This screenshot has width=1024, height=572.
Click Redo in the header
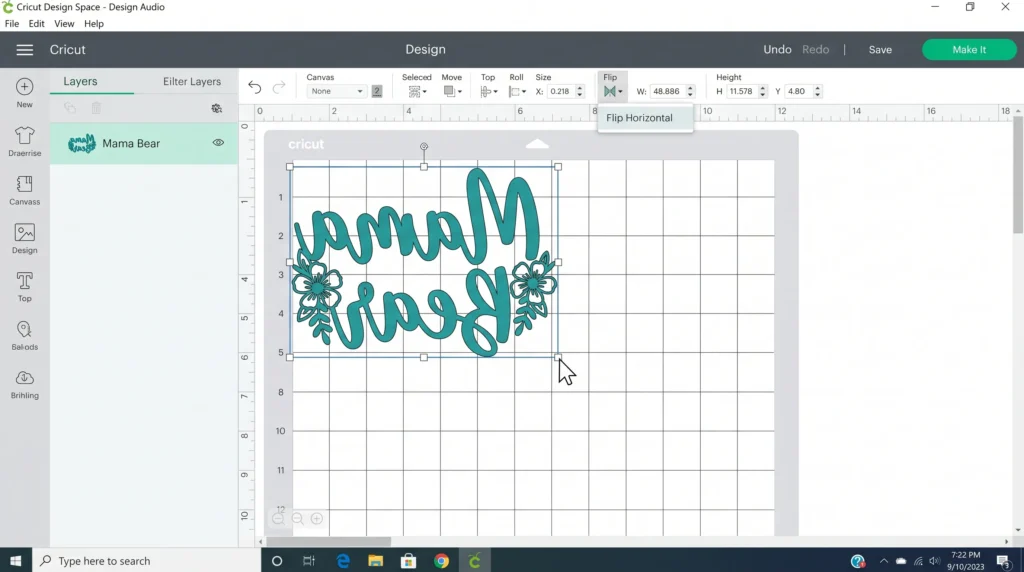[816, 50]
